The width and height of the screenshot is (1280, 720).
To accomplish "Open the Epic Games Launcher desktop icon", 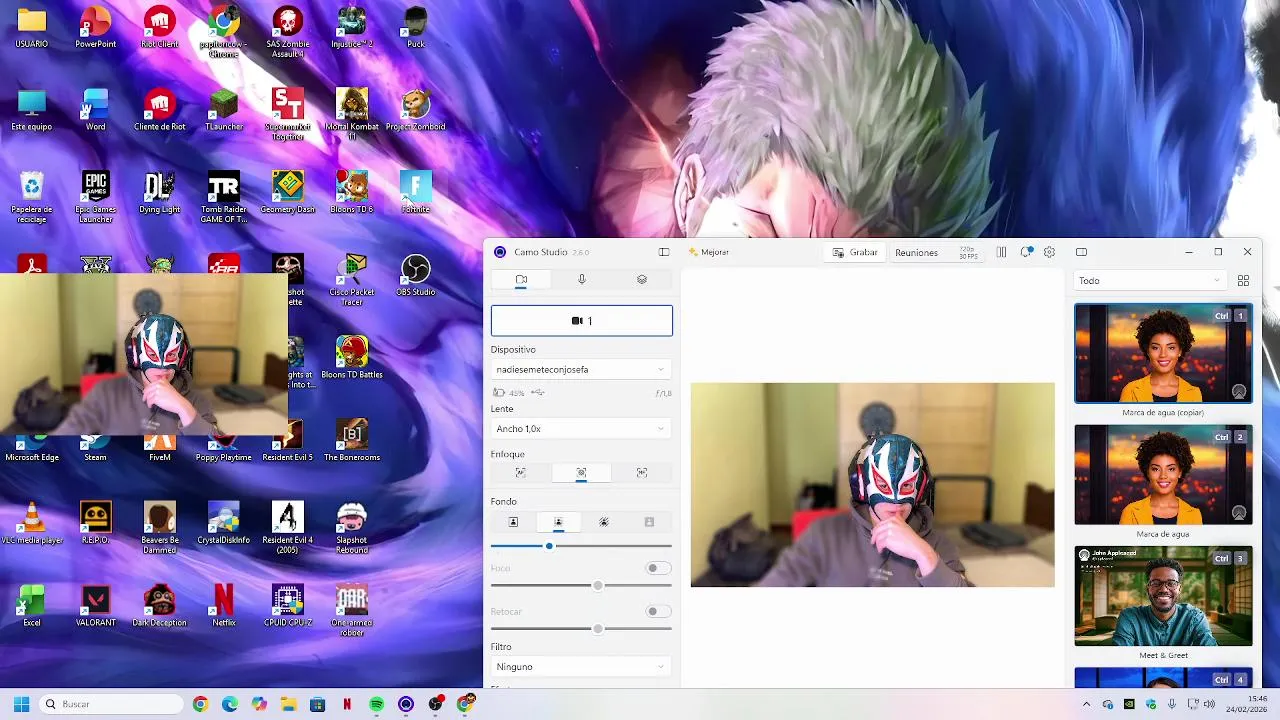I will (x=95, y=197).
